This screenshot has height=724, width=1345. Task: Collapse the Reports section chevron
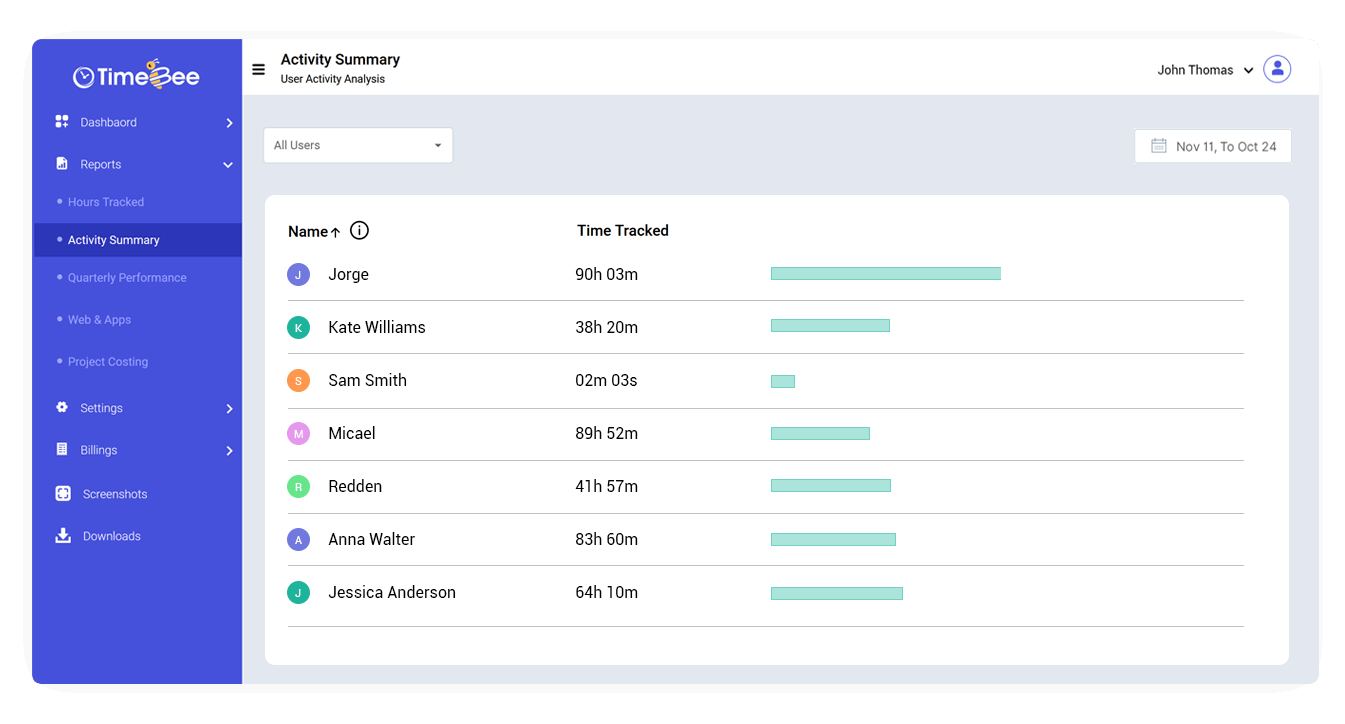228,164
